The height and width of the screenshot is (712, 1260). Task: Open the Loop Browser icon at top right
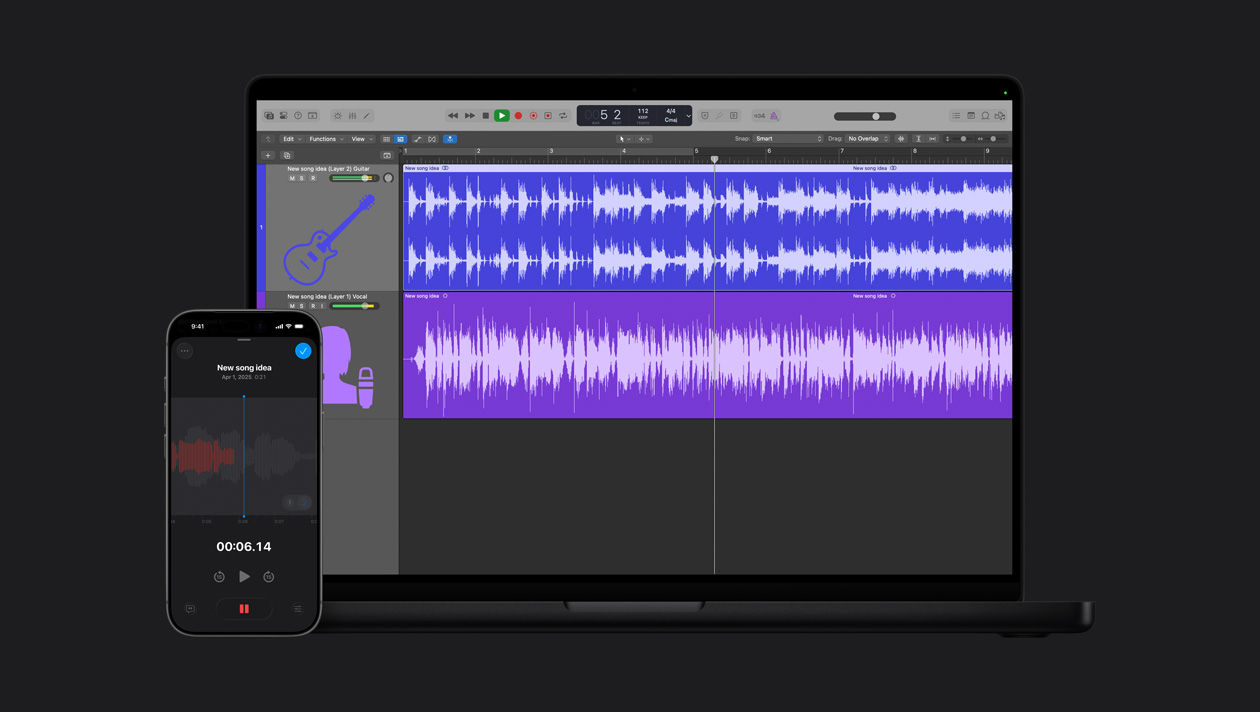(985, 116)
